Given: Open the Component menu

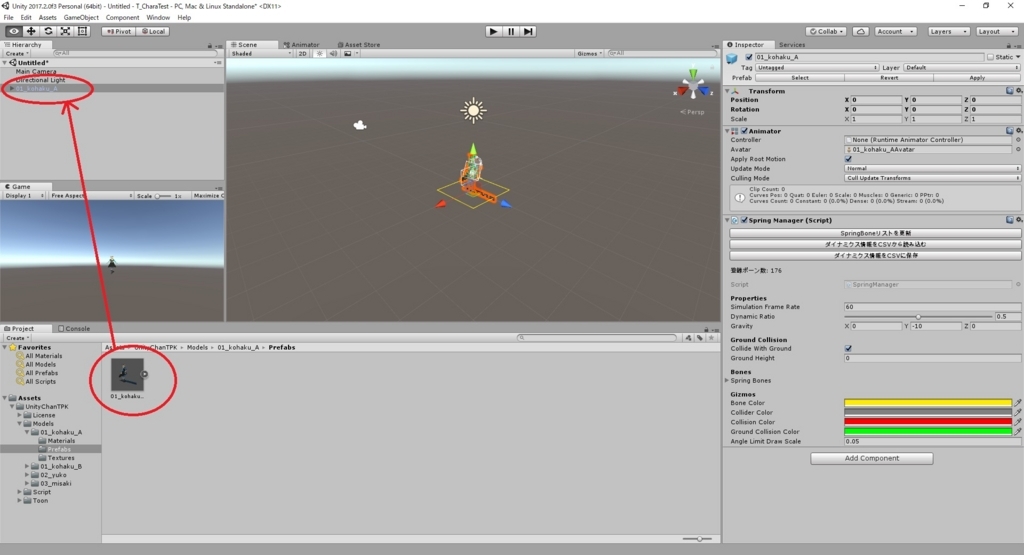Looking at the screenshot, I should 122,18.
